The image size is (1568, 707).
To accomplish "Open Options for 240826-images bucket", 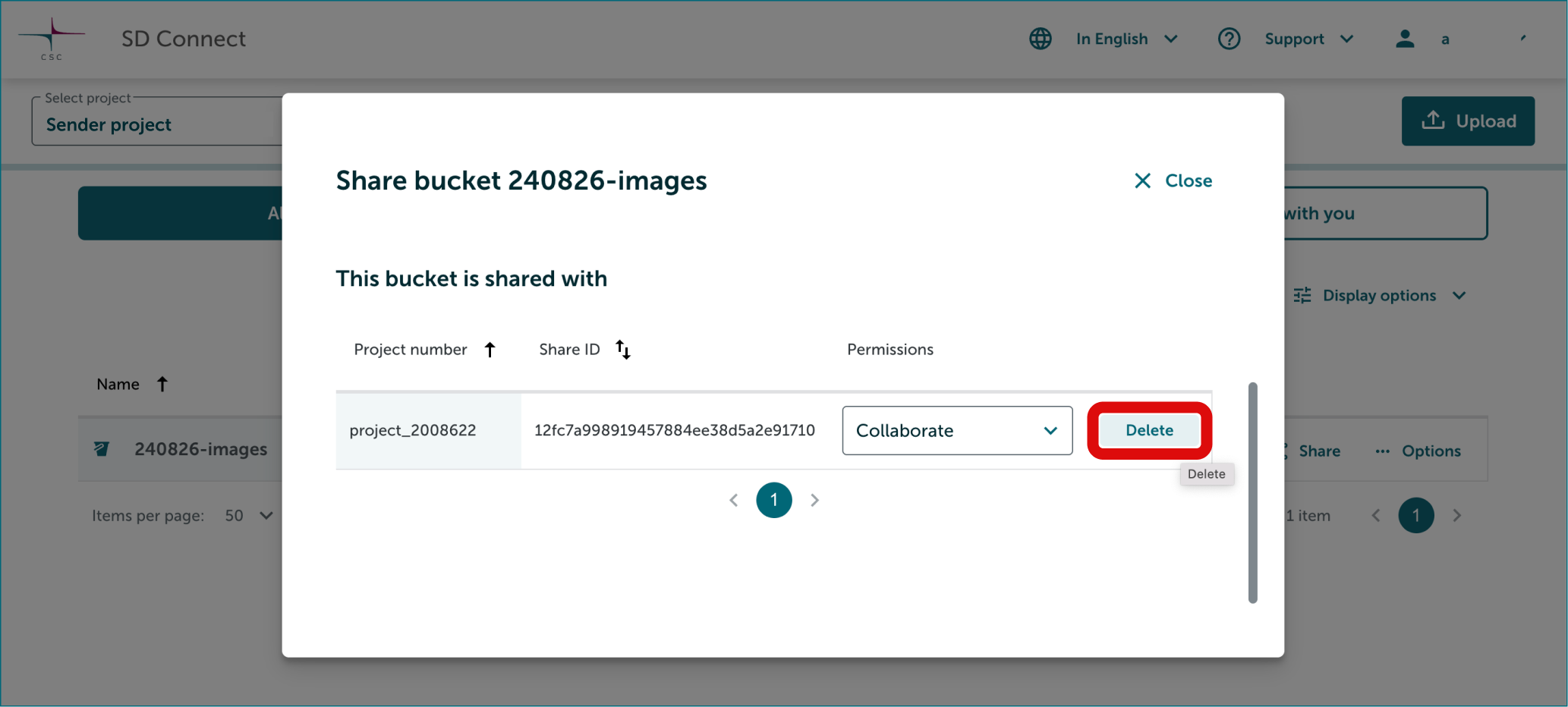I will pyautogui.click(x=1418, y=451).
